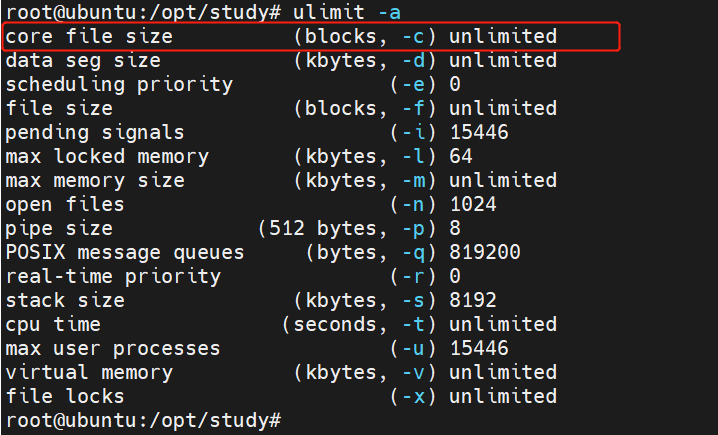The width and height of the screenshot is (718, 435).
Task: Click the 8 value for pipe size
Action: pyautogui.click(x=455, y=228)
